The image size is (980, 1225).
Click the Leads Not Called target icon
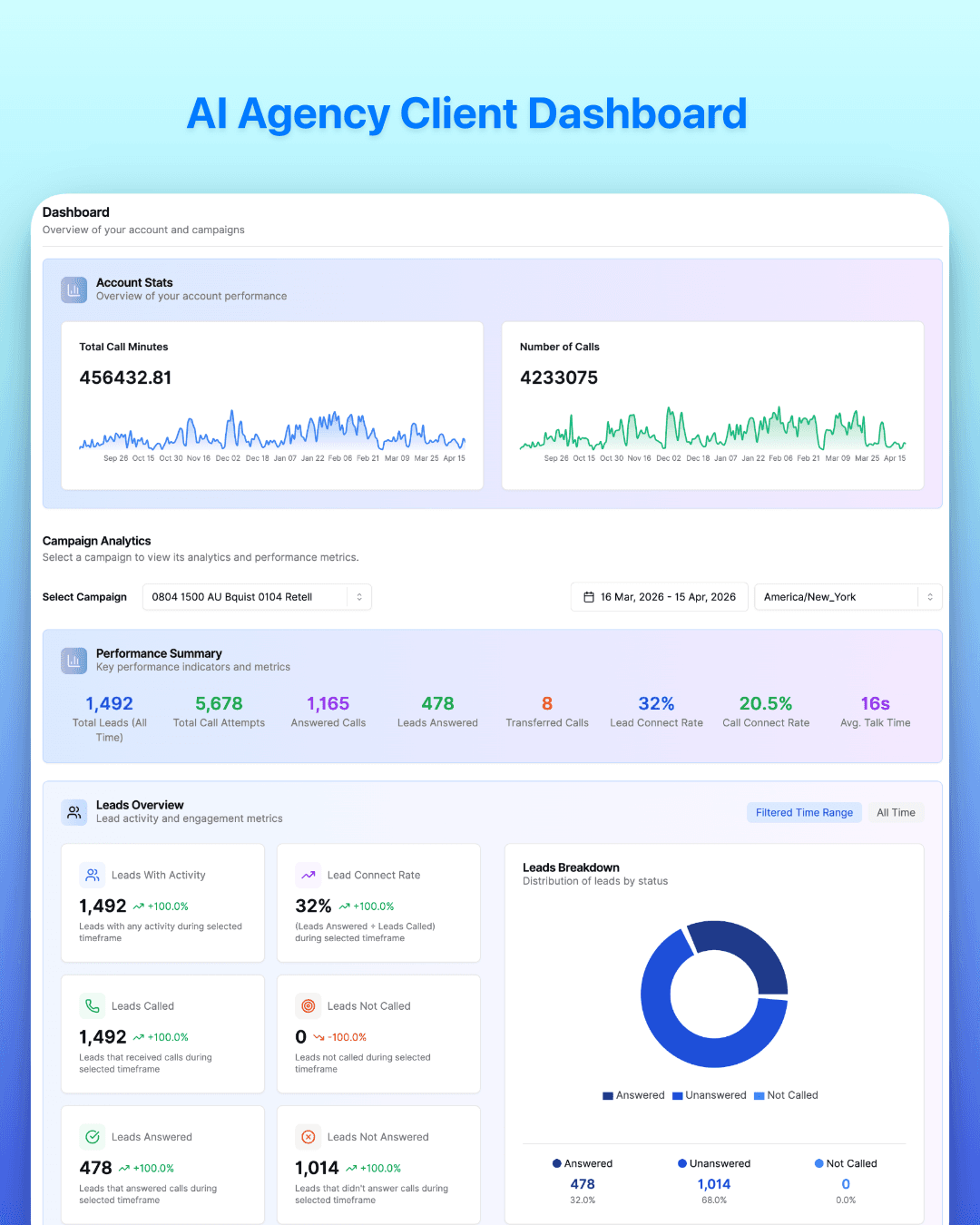308,1005
